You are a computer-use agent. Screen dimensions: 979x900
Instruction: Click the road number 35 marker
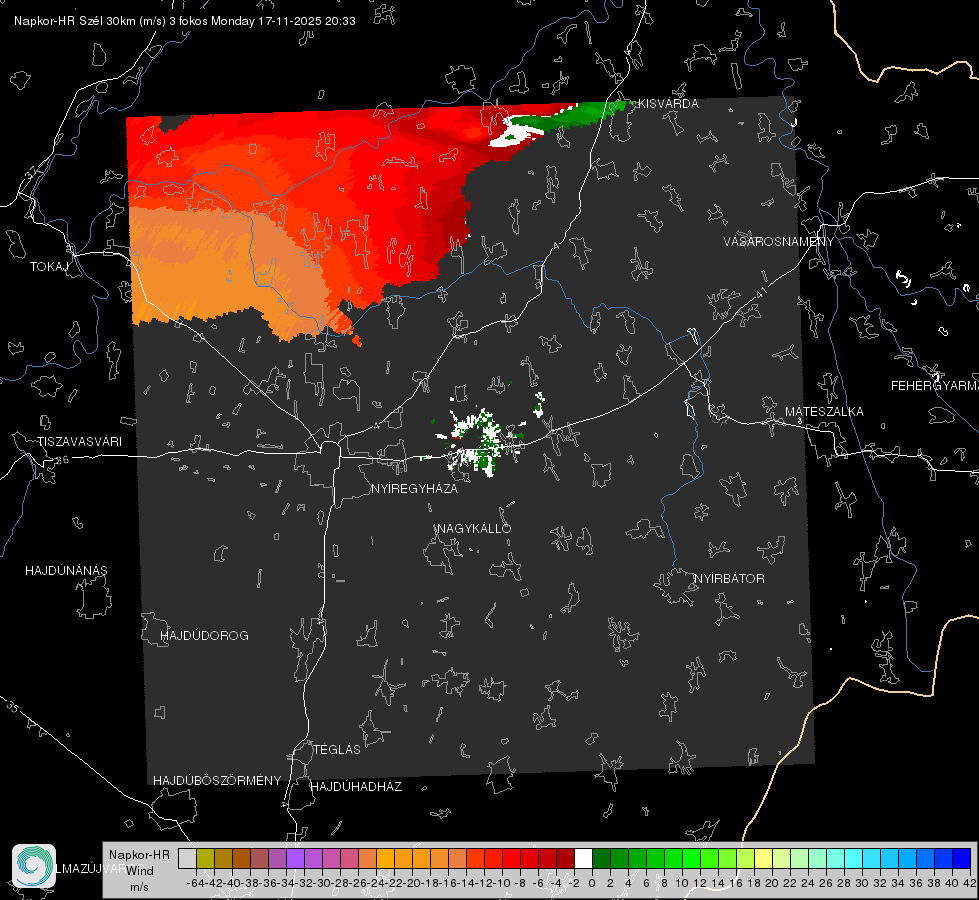13,707
